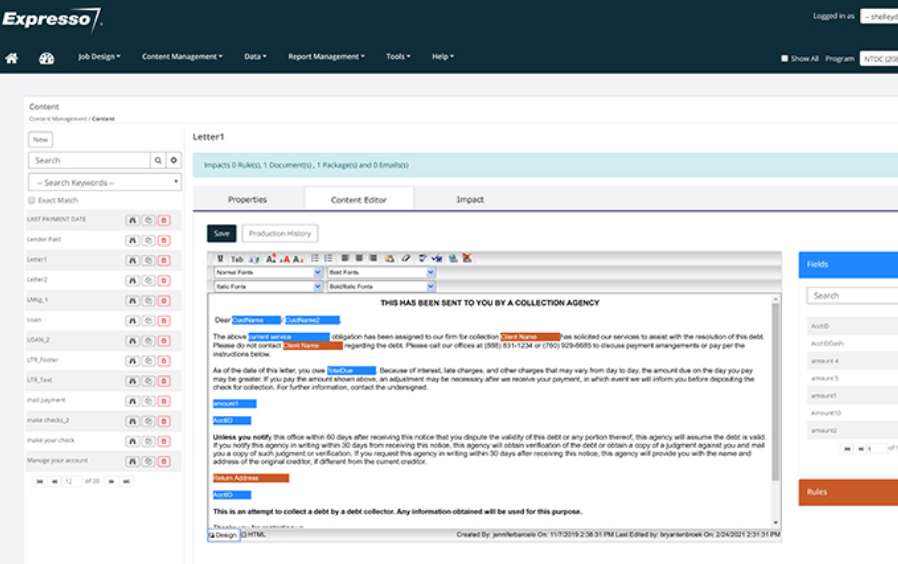Select the Amount10 field

click(x=852, y=413)
